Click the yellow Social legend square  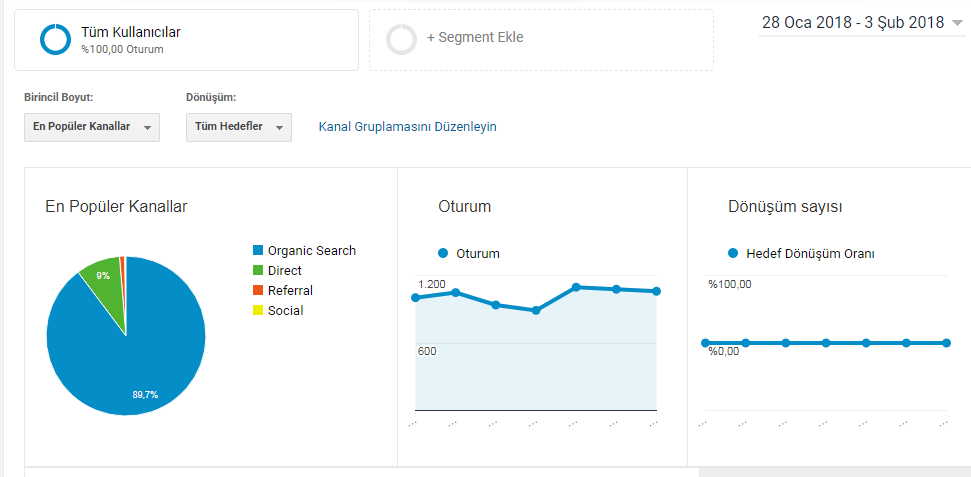click(258, 310)
